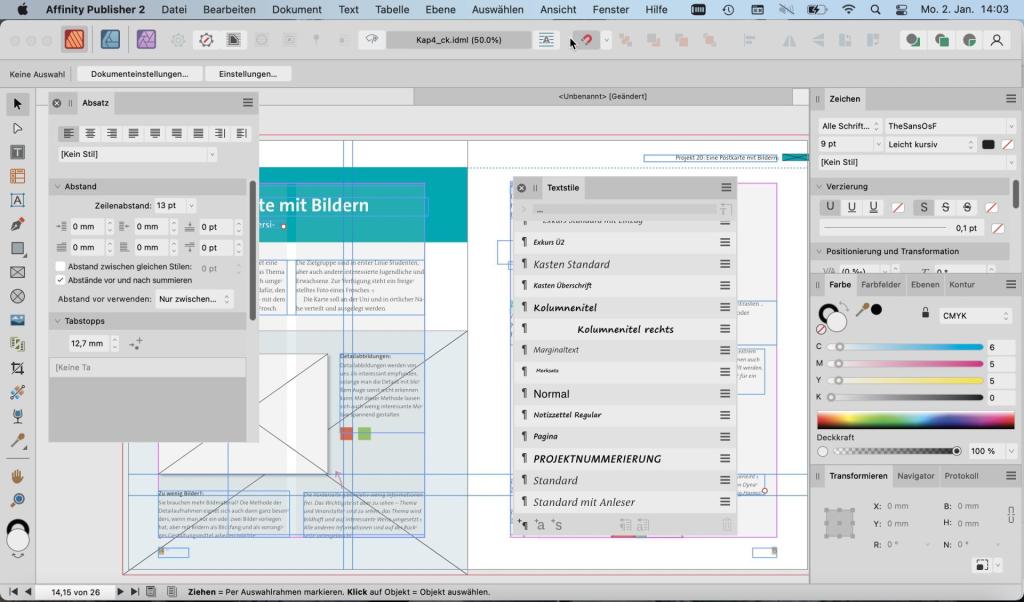Select the Pen tool in the left toolbar
1024x602 pixels.
[x=16, y=223]
